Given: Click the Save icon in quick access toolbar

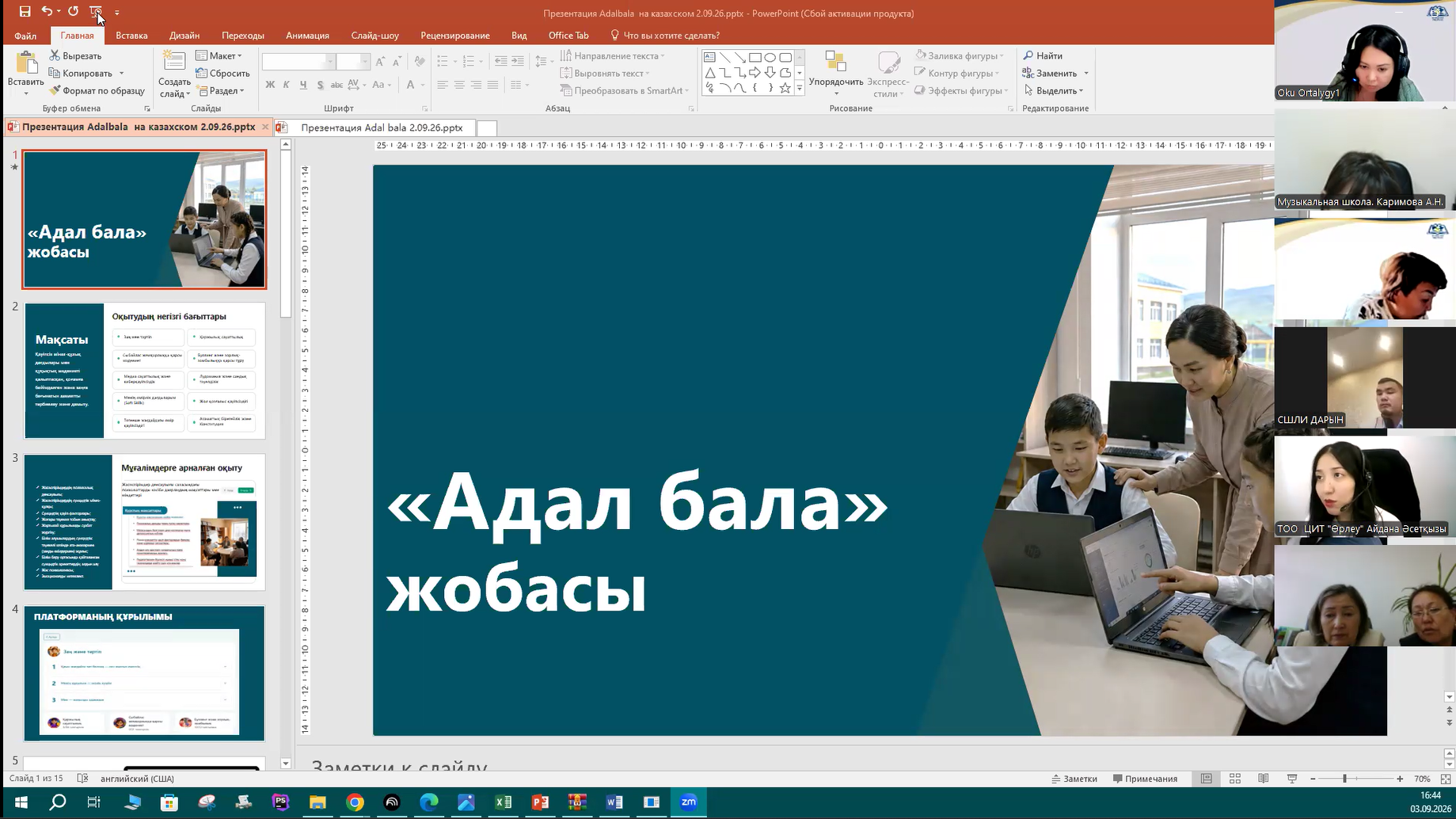Looking at the screenshot, I should (x=25, y=12).
